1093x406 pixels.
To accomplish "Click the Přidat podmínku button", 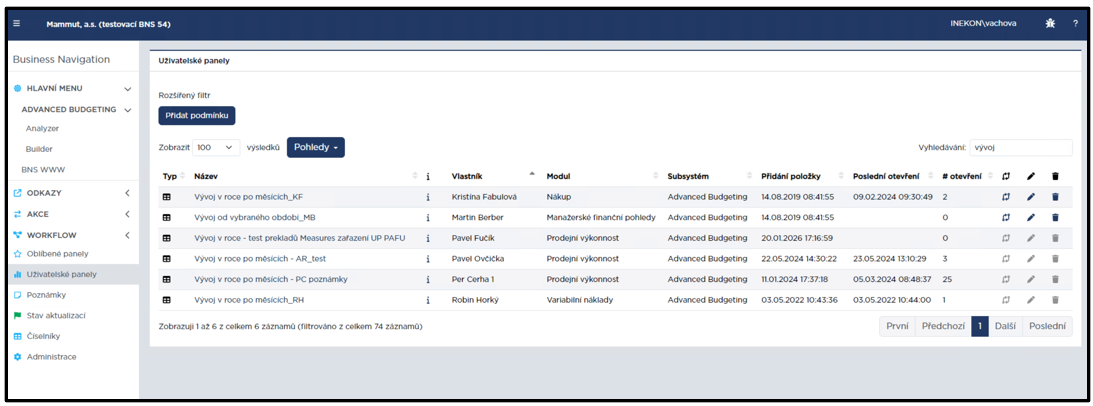I will 197,115.
